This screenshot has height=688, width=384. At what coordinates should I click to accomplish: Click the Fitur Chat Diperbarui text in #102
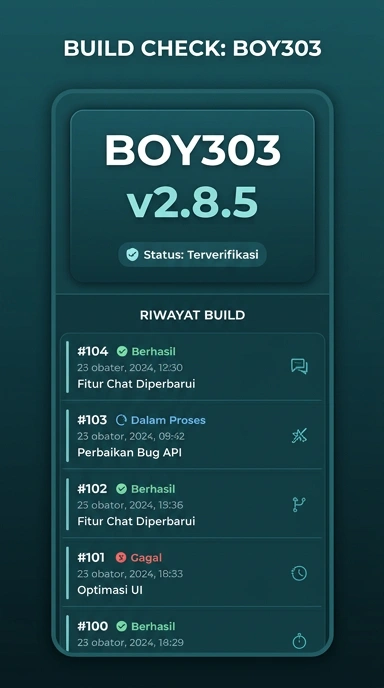(x=136, y=521)
